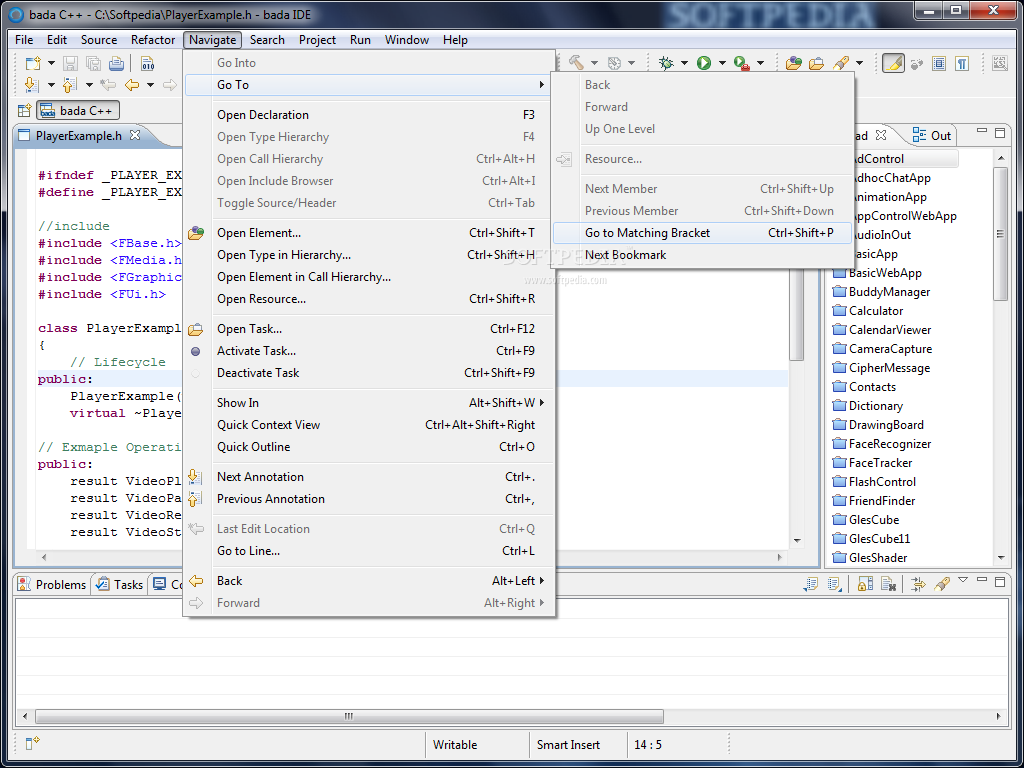Choose Open Declaration menu entry
1024x768 pixels.
pos(370,115)
